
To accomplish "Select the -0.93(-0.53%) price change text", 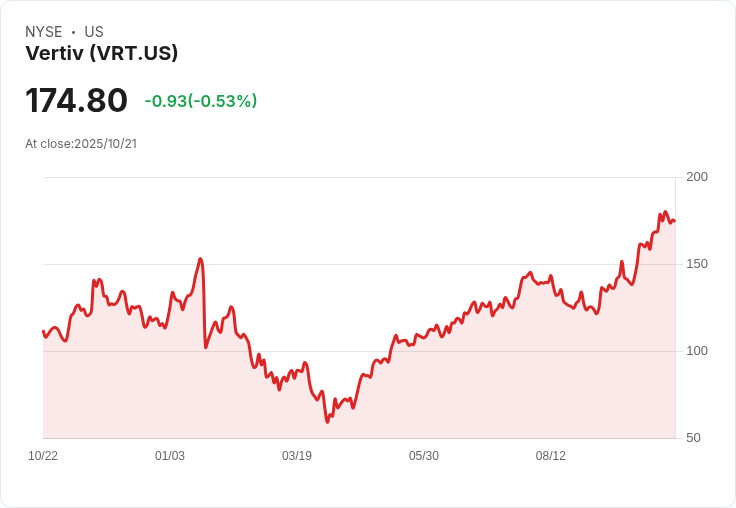I will [x=201, y=101].
